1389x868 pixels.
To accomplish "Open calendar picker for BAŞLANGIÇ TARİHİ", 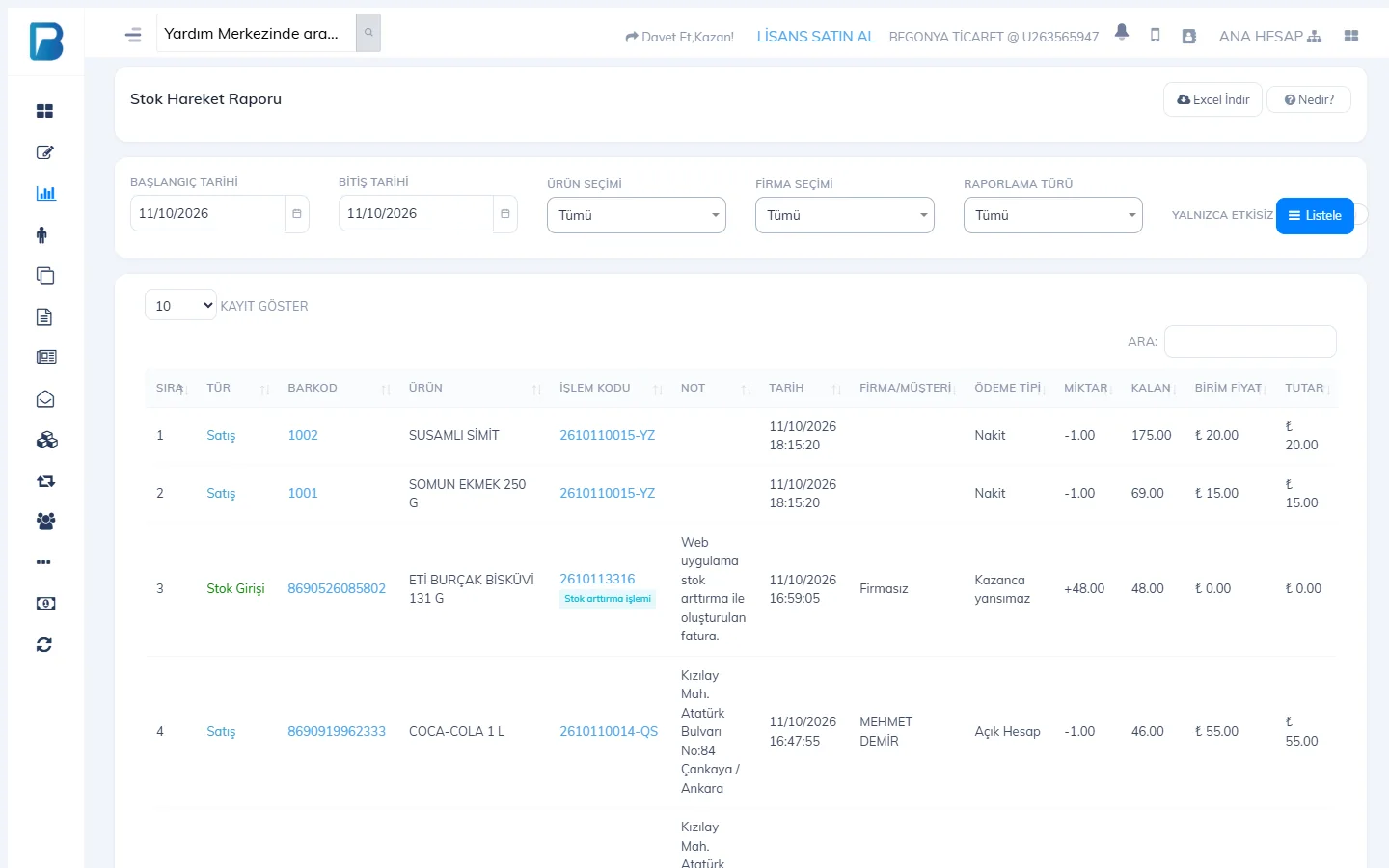I will pyautogui.click(x=297, y=214).
